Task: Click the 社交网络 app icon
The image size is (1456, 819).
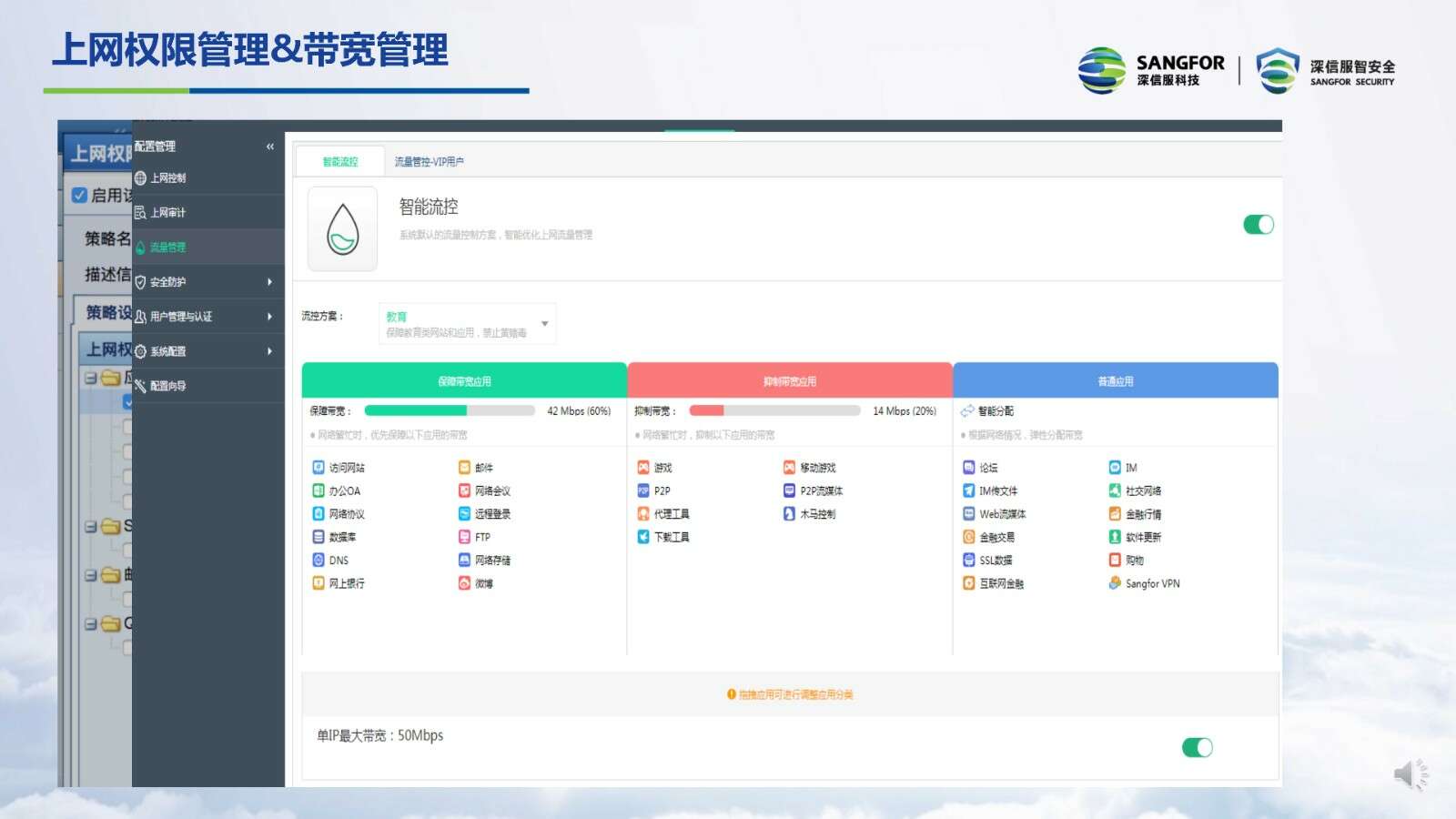Action: click(1115, 490)
